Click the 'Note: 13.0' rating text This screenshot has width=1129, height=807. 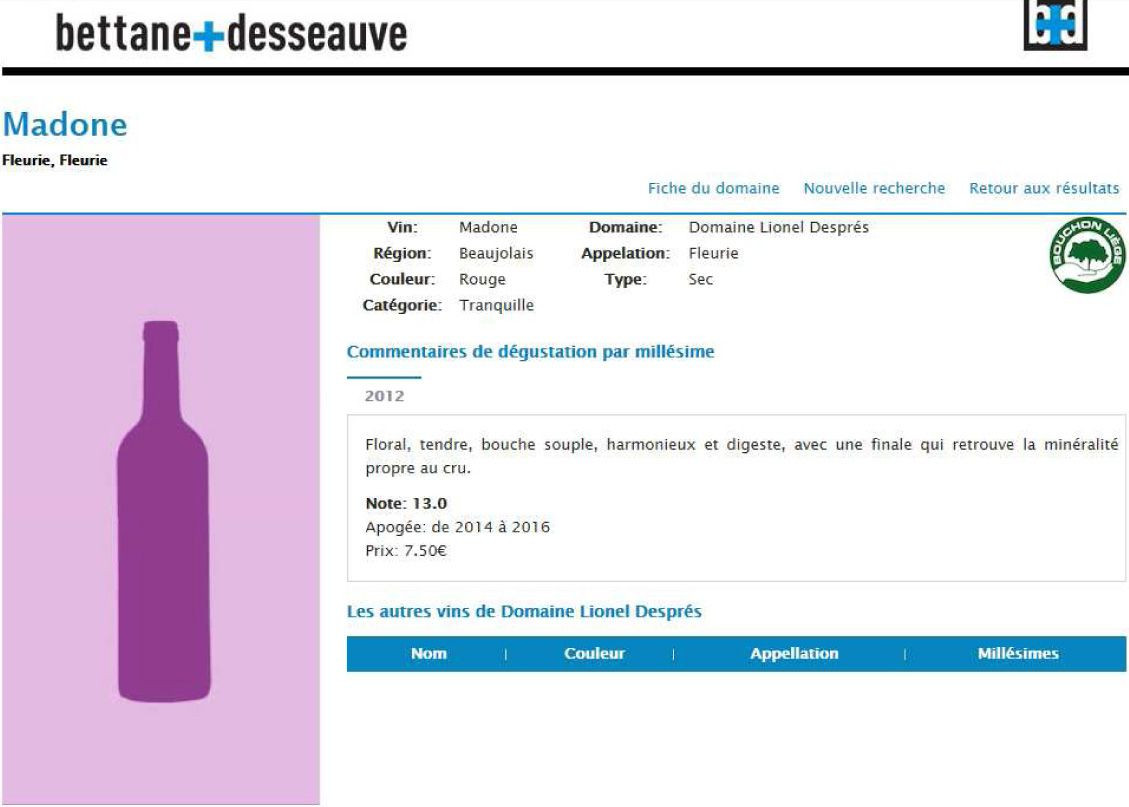click(406, 503)
